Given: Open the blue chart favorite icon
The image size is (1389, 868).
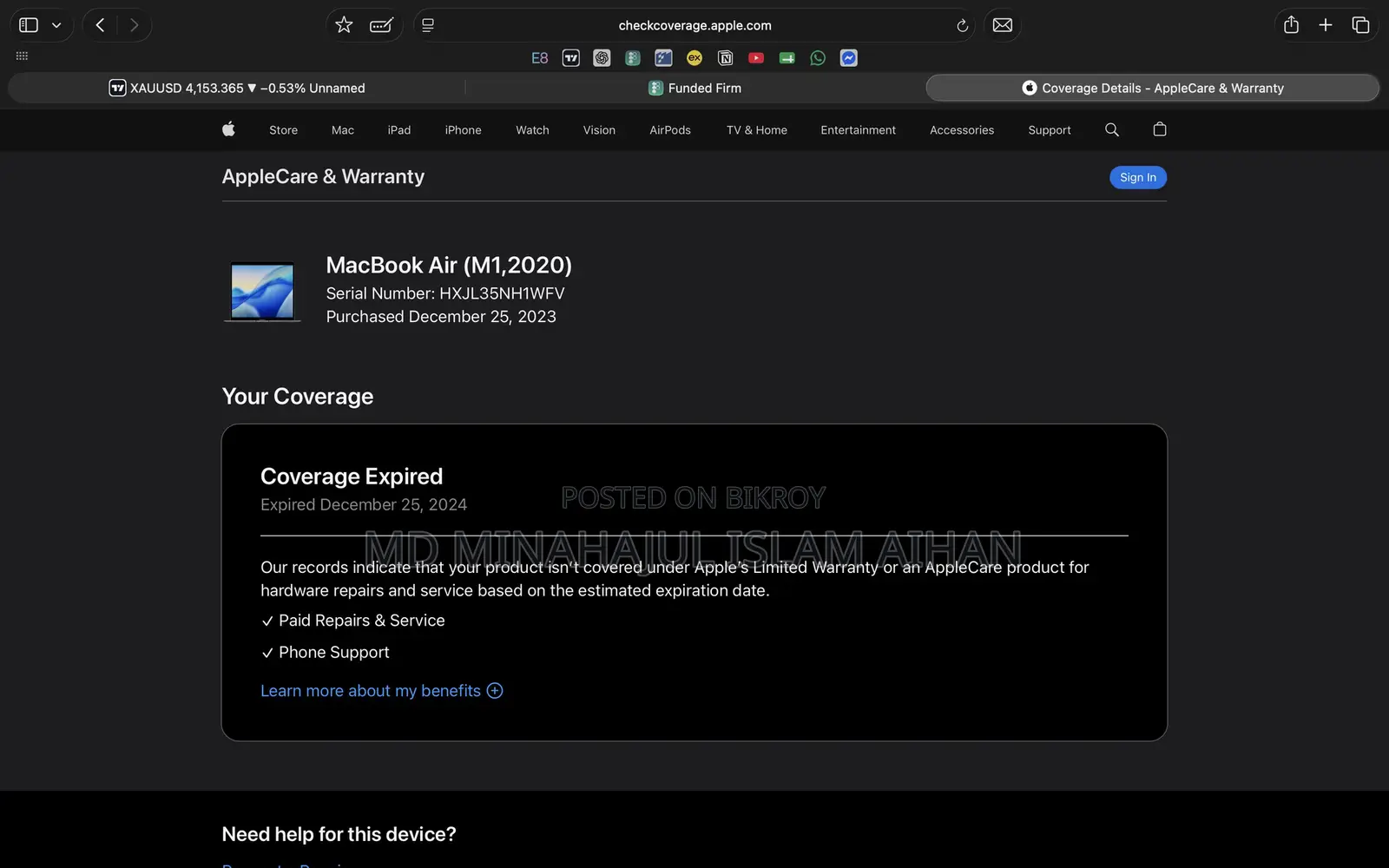Looking at the screenshot, I should click(663, 58).
